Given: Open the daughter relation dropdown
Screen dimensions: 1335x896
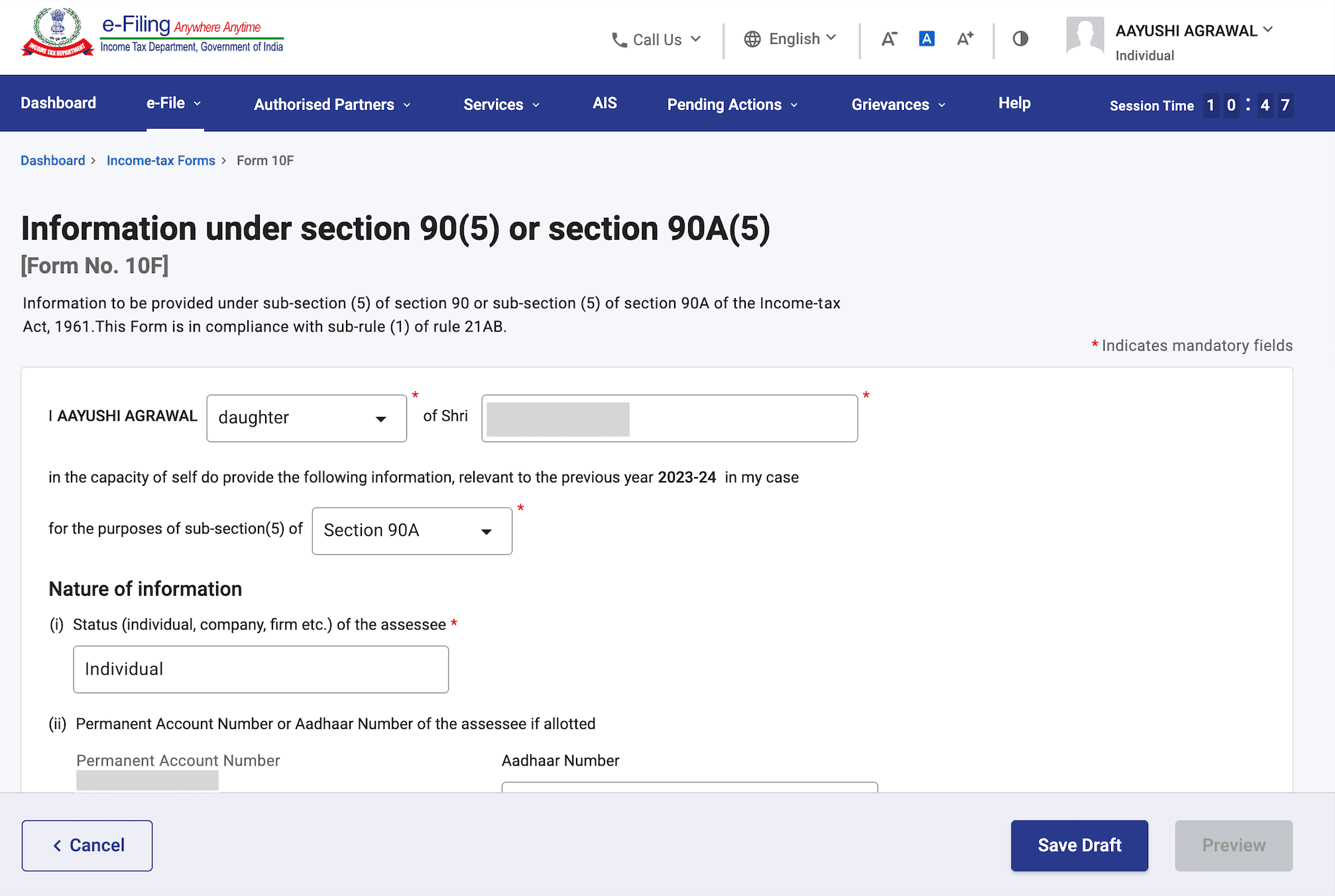Looking at the screenshot, I should 306,418.
